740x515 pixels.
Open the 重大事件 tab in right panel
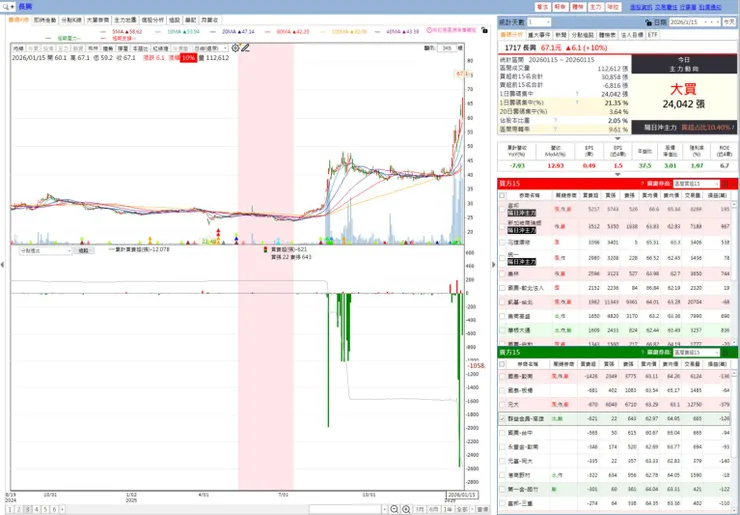pos(538,35)
